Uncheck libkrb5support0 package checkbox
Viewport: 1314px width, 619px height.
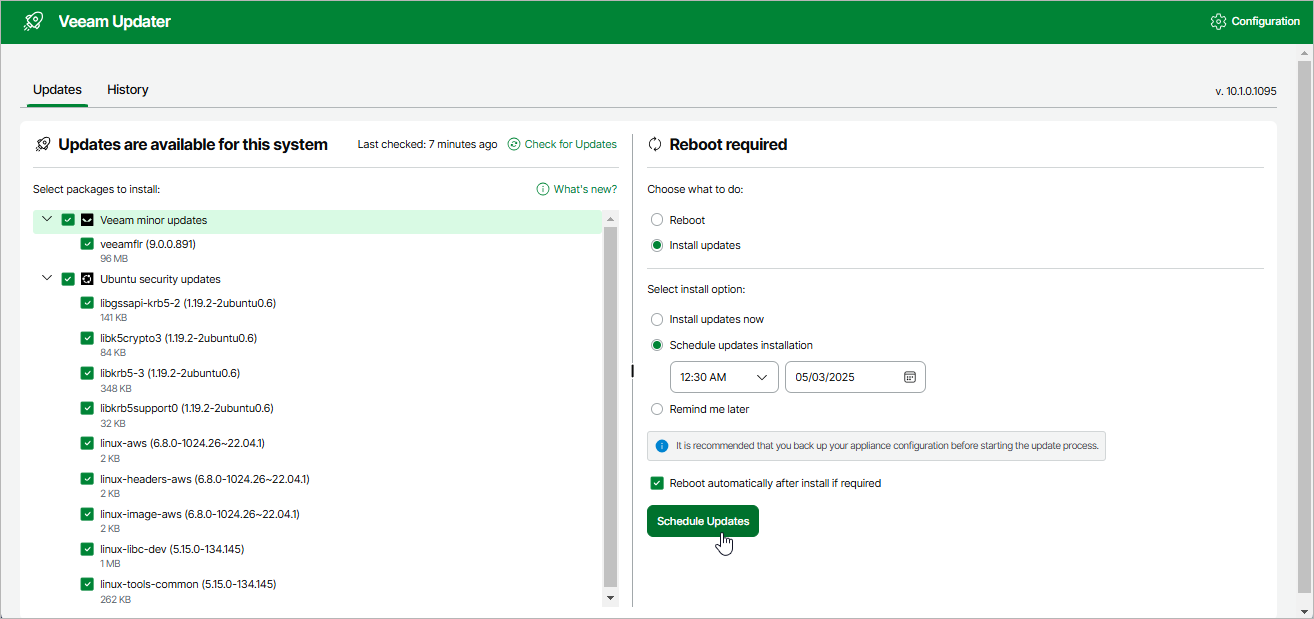(x=87, y=408)
